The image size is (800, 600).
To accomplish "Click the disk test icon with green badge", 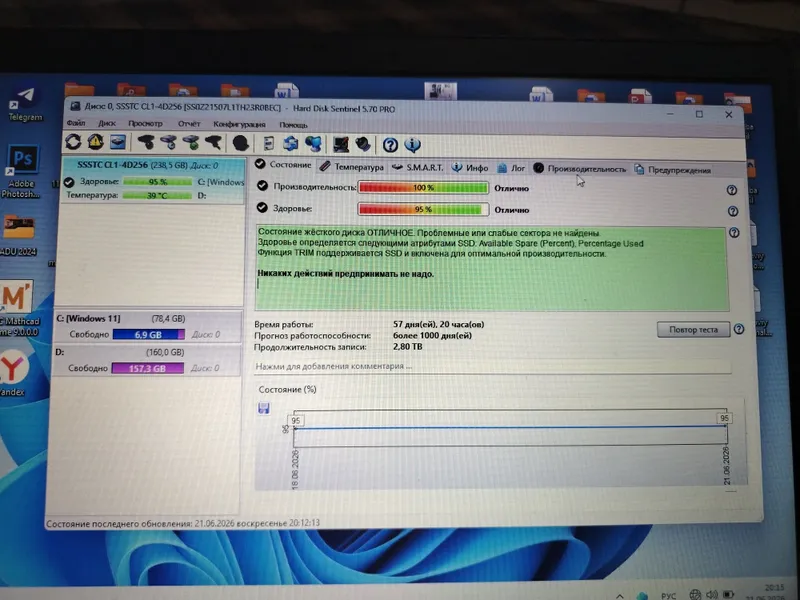I will coord(191,142).
